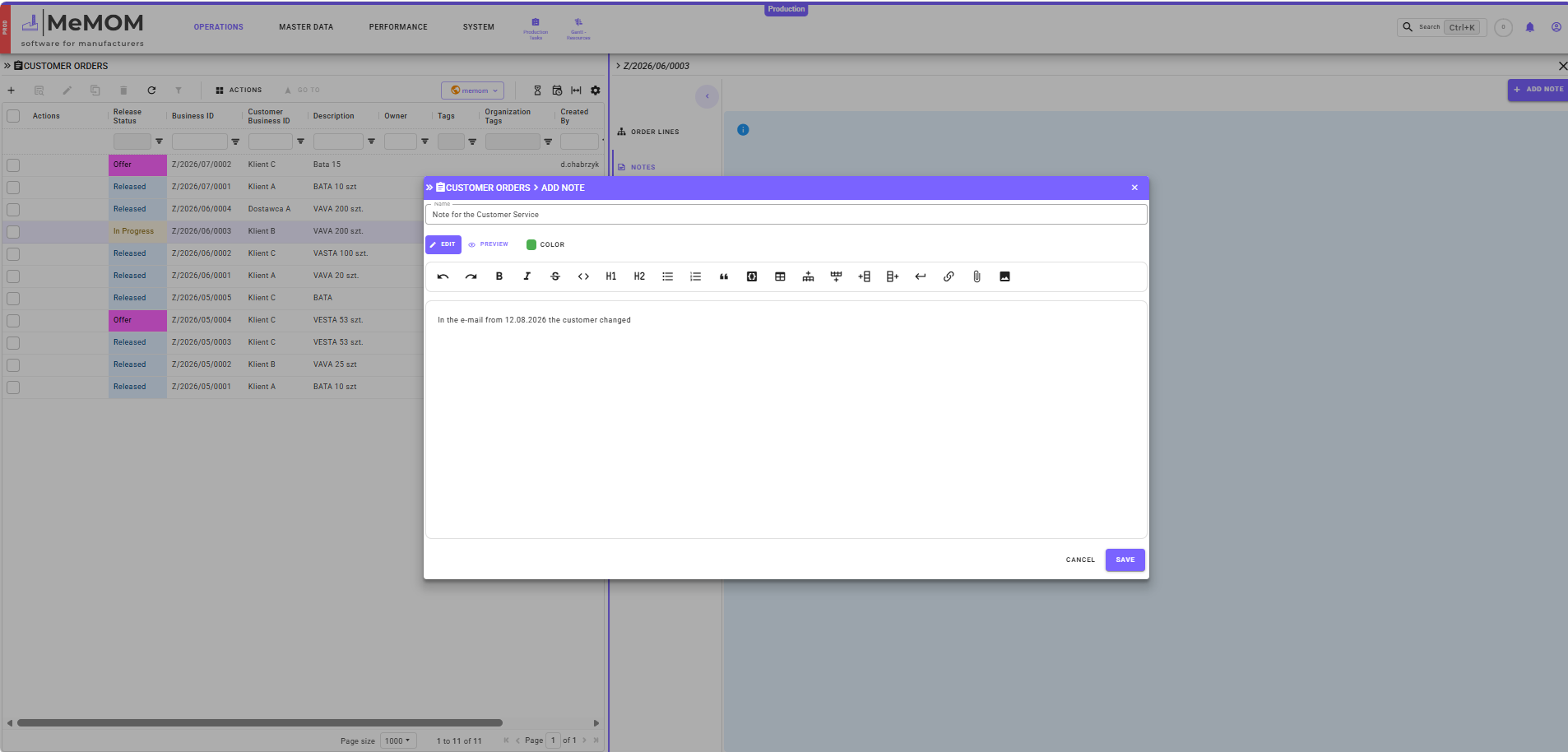This screenshot has width=1568, height=752.
Task: Redo the last edit in note editor
Action: click(471, 276)
